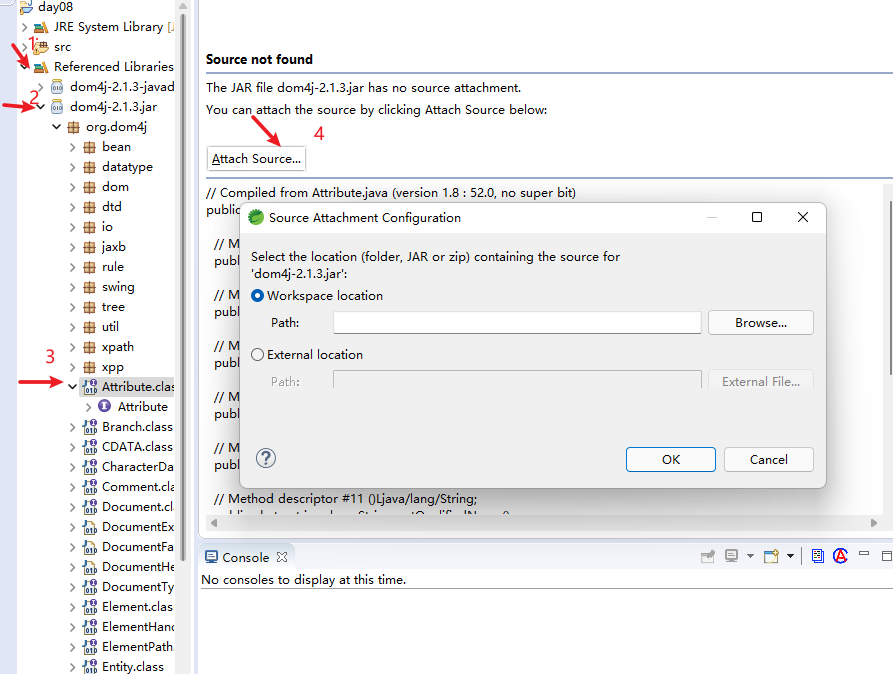Click the Referenced Libraries icon
Viewport: 893px width, 674px height.
point(40,67)
